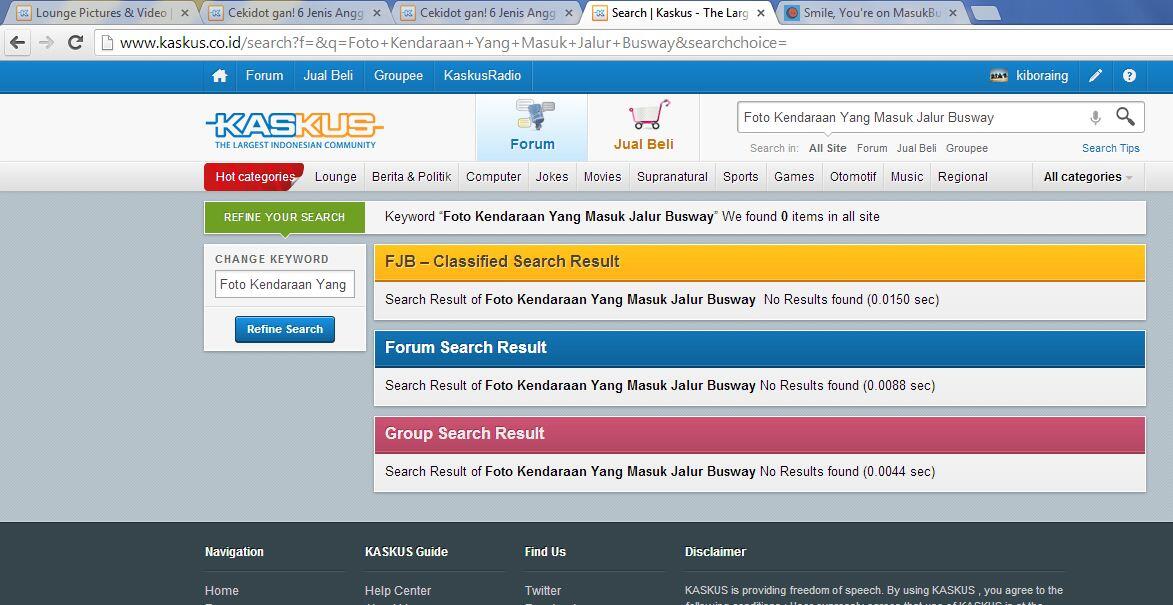Open the Regional category
This screenshot has height=605, width=1173.
pos(963,176)
